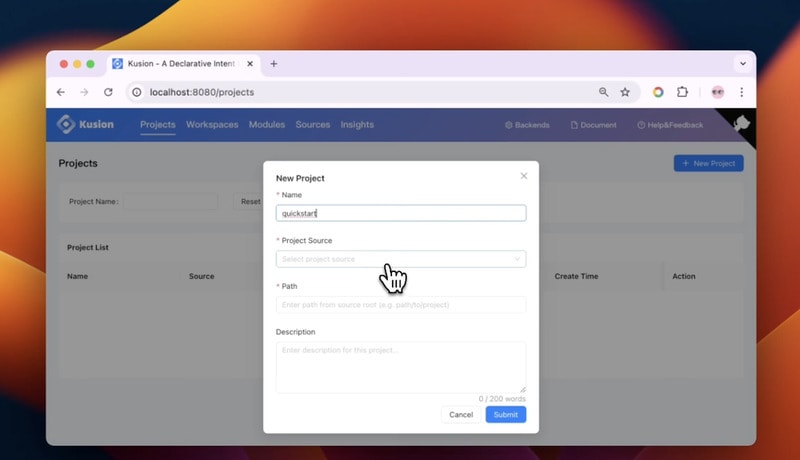Click the GitHub corner icon
The height and width of the screenshot is (460, 800).
point(742,122)
